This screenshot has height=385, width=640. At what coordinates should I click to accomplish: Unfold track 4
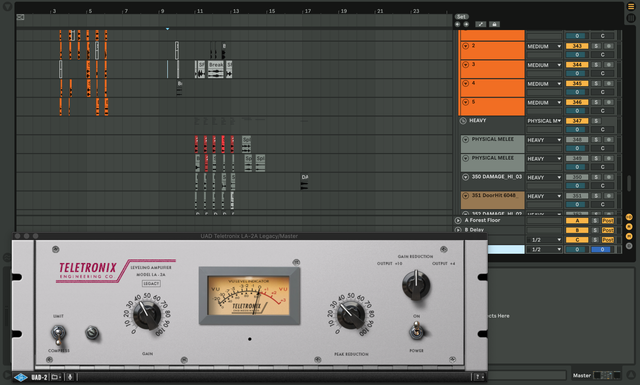tap(465, 84)
